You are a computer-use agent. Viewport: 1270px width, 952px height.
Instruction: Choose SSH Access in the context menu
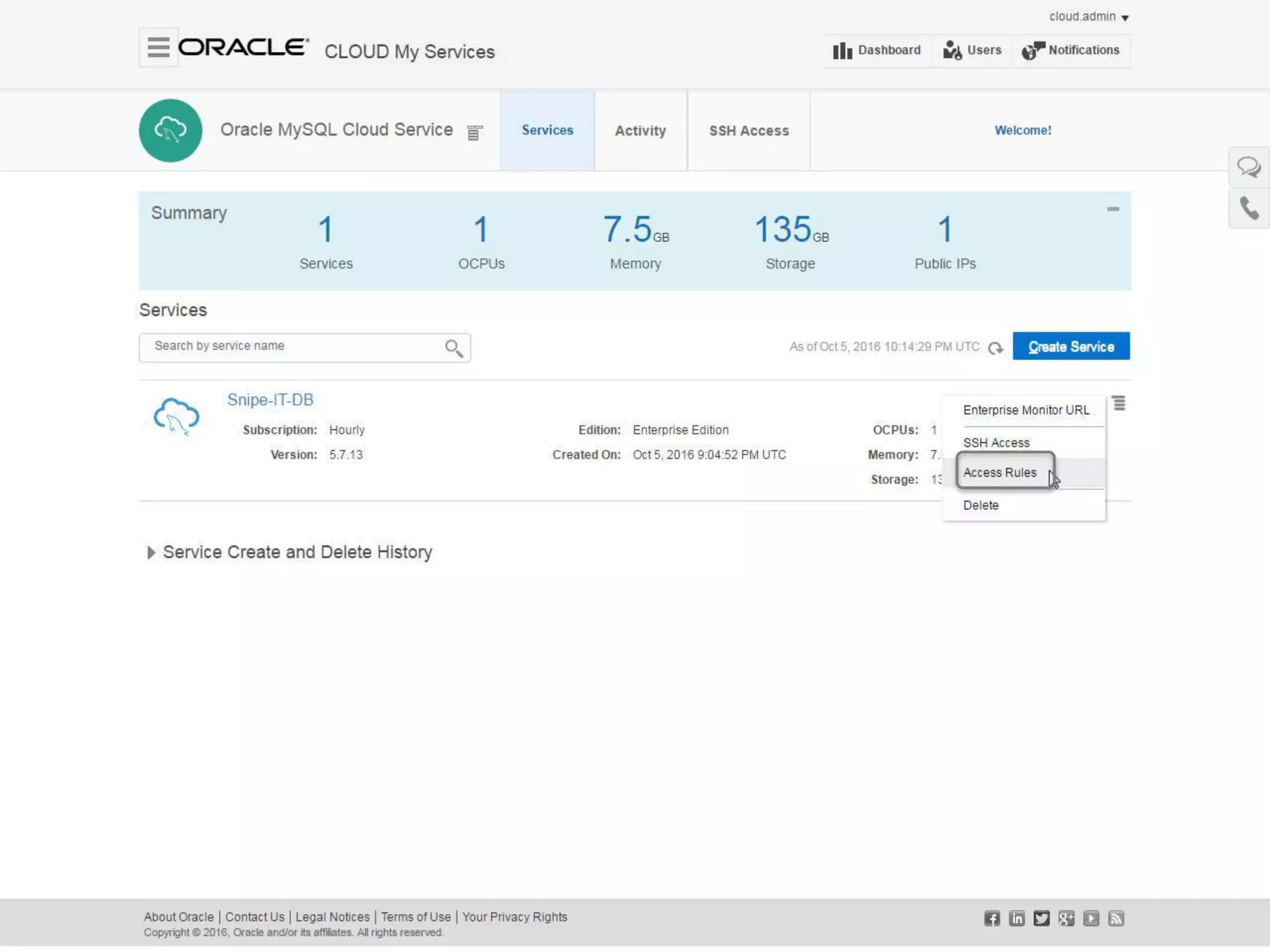[996, 443]
